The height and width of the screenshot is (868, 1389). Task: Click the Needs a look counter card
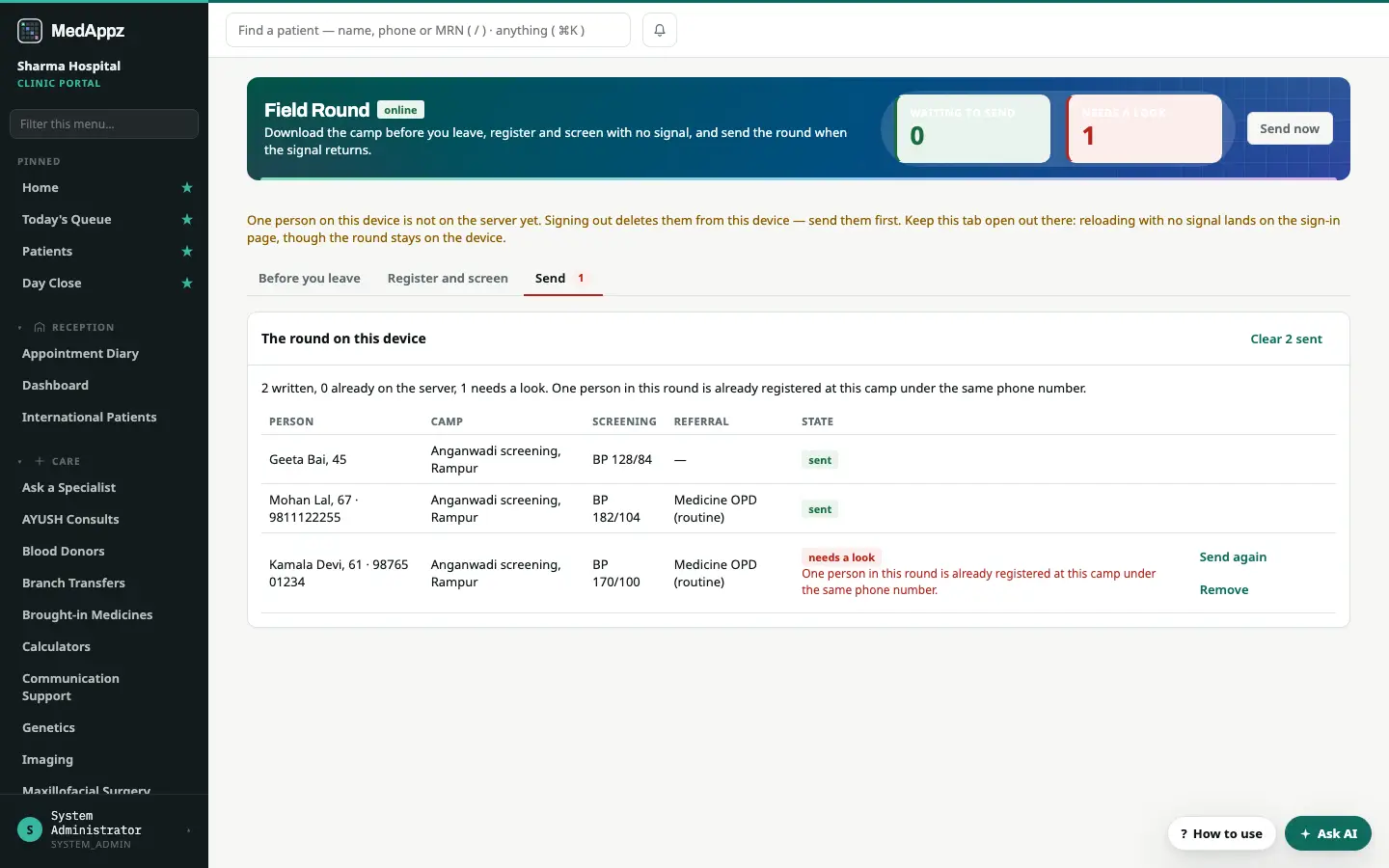(1145, 128)
